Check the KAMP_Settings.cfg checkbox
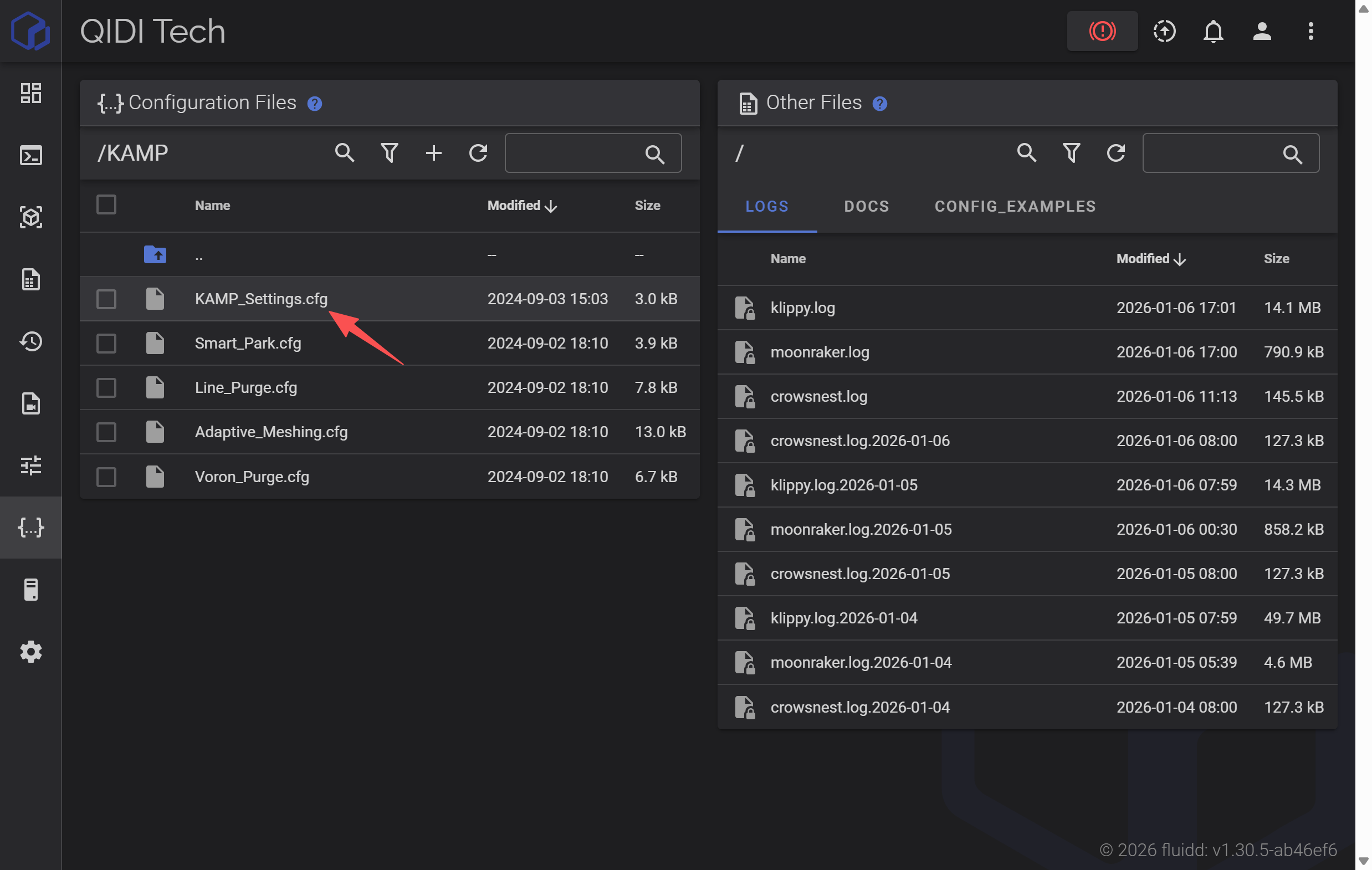This screenshot has width=1372, height=870. click(x=106, y=299)
